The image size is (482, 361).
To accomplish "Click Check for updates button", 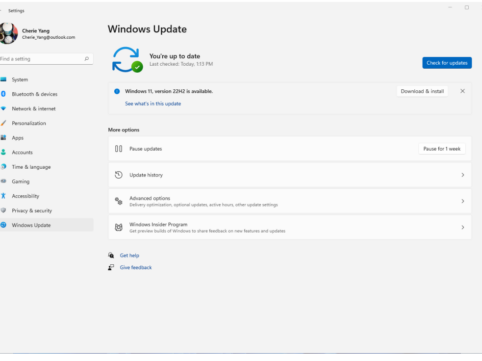I will point(447,63).
